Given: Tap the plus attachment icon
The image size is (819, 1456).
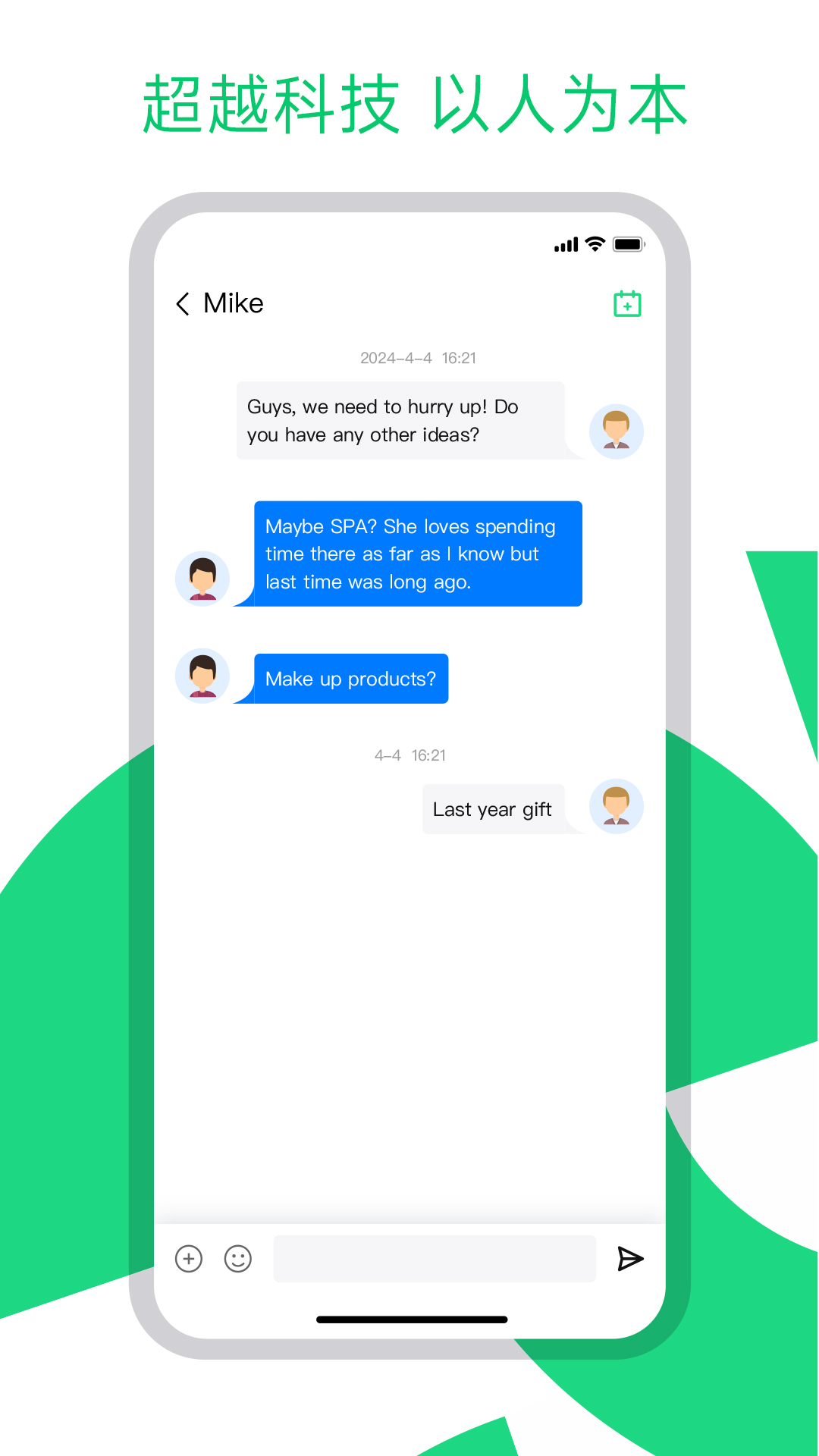Looking at the screenshot, I should [x=189, y=1259].
